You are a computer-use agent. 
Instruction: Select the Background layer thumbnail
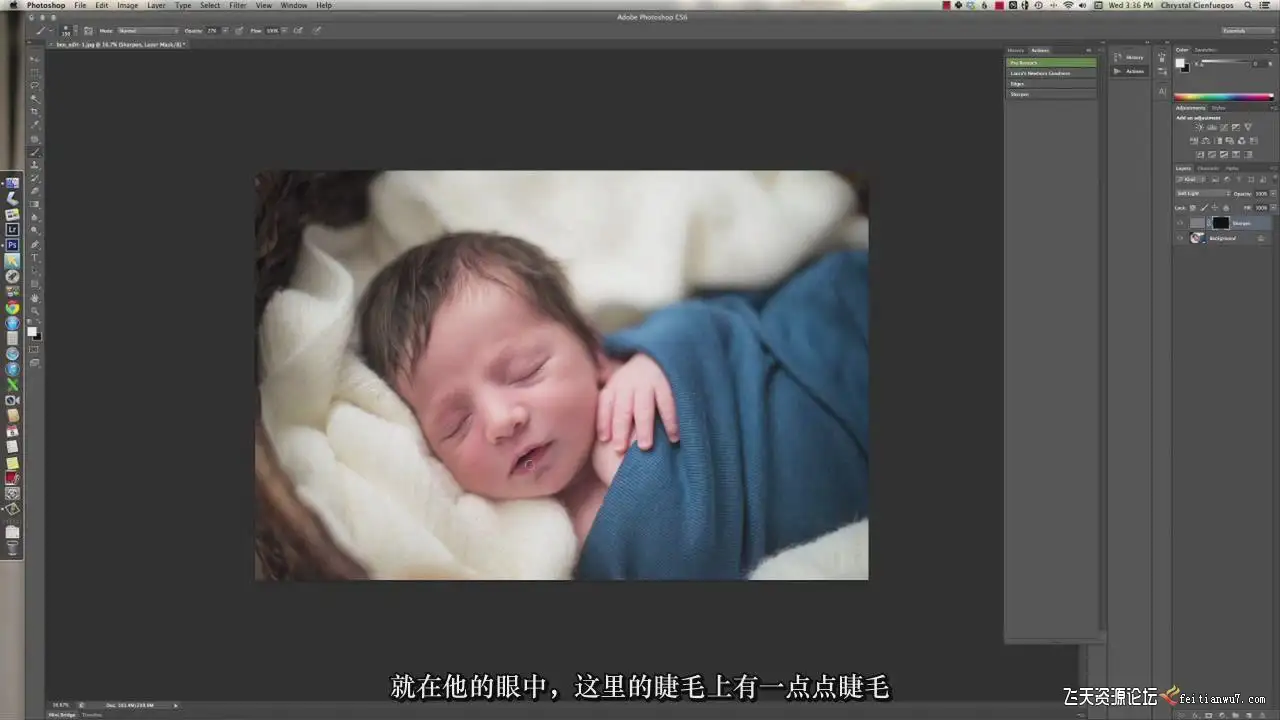point(1196,238)
